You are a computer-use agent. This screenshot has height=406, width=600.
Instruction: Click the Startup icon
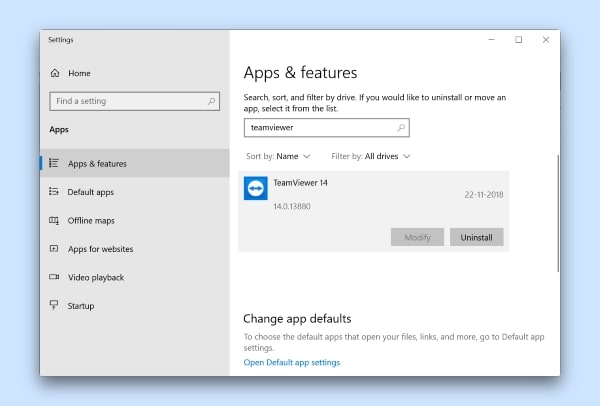pos(54,305)
